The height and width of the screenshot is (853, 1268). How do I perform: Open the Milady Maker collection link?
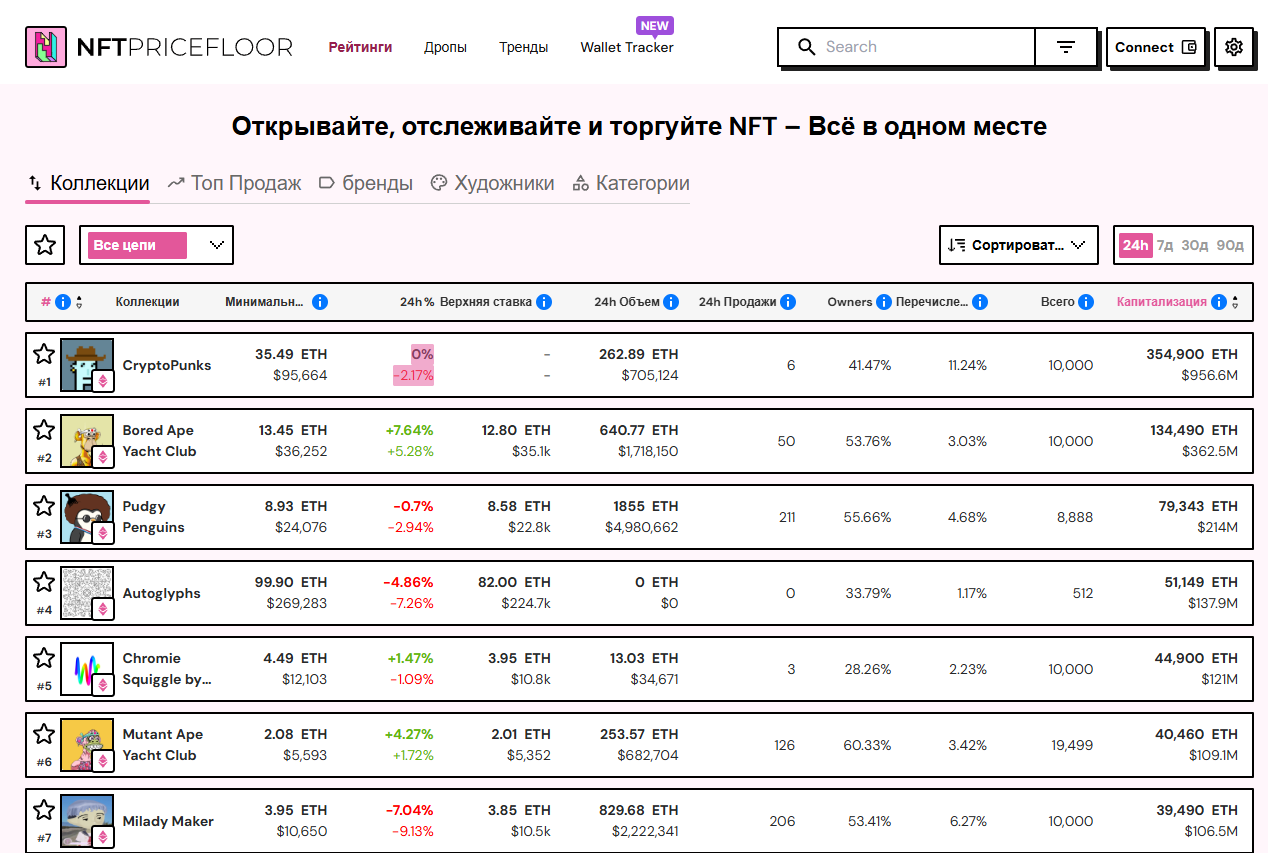click(168, 822)
